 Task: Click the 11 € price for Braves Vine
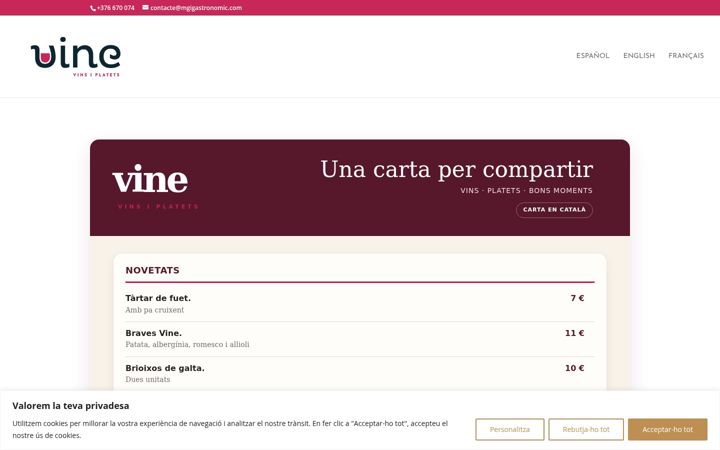[x=574, y=333]
